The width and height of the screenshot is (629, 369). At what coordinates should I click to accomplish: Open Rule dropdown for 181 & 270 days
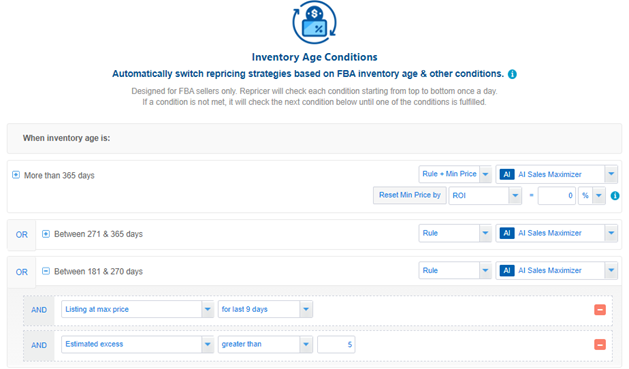[455, 270]
